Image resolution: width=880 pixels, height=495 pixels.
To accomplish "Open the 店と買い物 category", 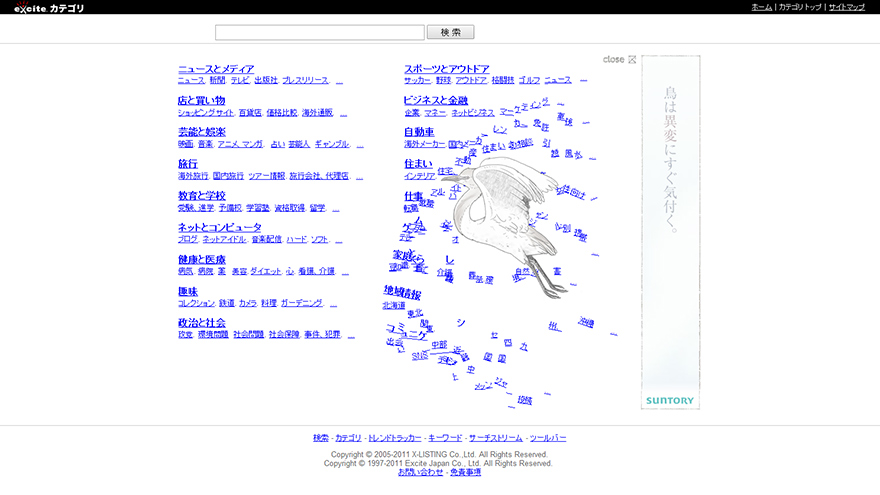I will click(x=201, y=100).
